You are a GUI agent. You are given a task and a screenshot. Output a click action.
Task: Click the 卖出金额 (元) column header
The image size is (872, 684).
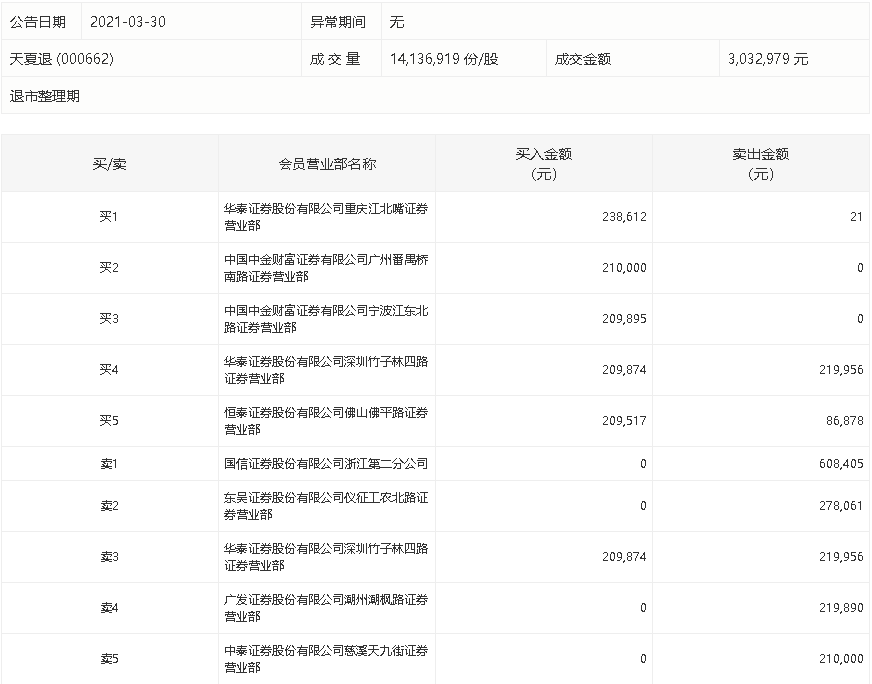point(761,163)
